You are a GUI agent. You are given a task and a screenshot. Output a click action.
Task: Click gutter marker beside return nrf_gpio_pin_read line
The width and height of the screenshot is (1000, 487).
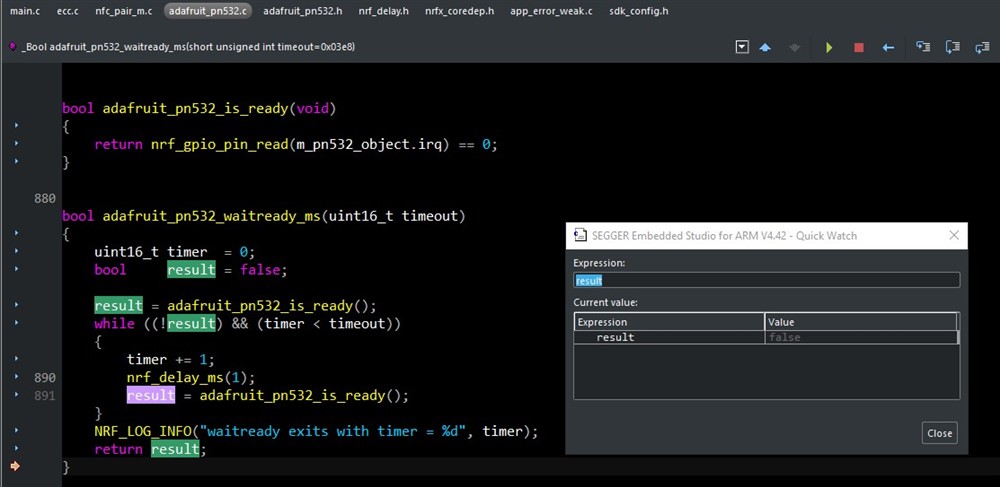[15, 144]
